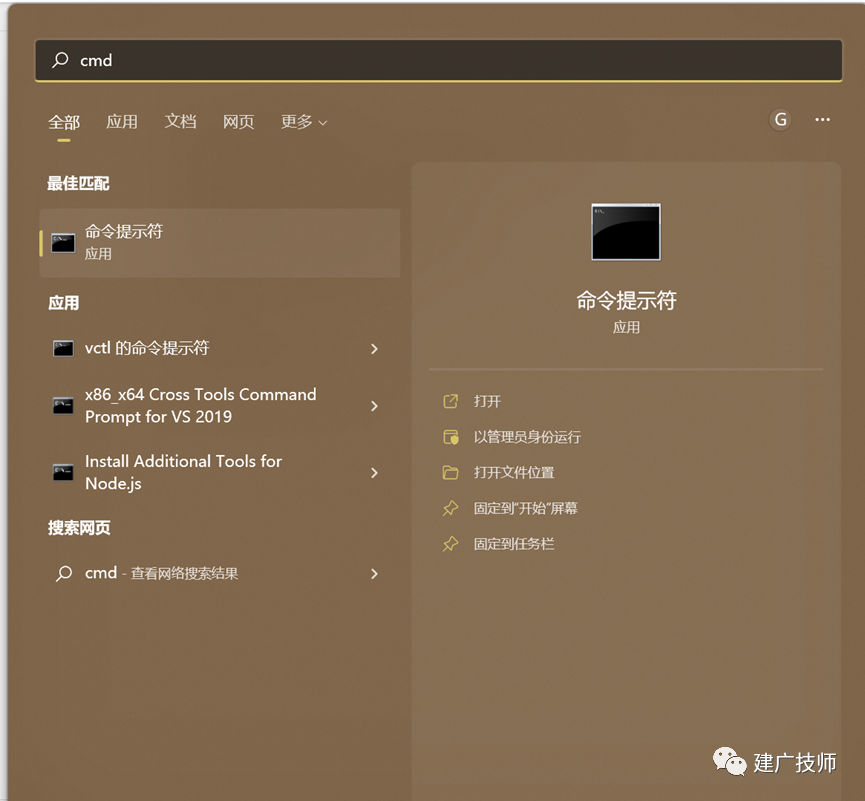865x801 pixels.
Task: Click 固定到"开始"屏幕
Action: [526, 508]
